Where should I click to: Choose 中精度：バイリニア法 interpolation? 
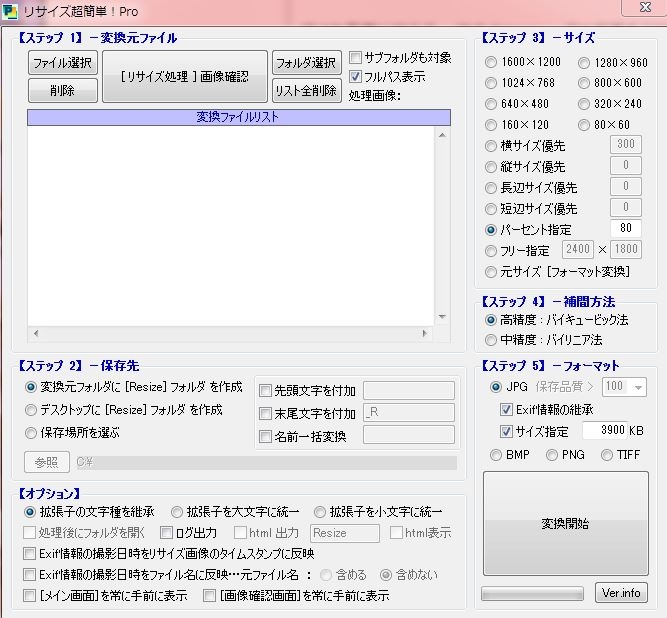[491, 340]
